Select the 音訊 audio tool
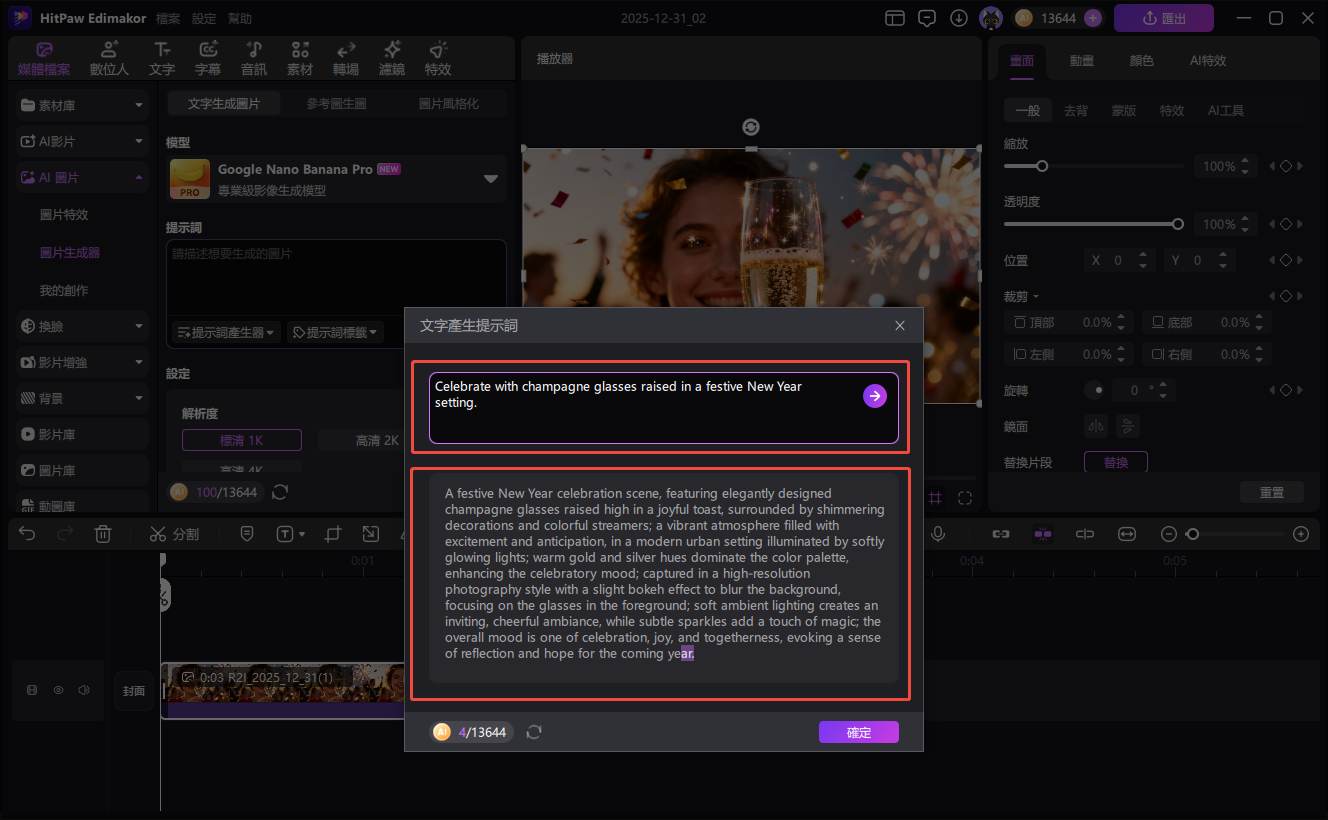Screen dimensions: 1328x820 coord(254,59)
